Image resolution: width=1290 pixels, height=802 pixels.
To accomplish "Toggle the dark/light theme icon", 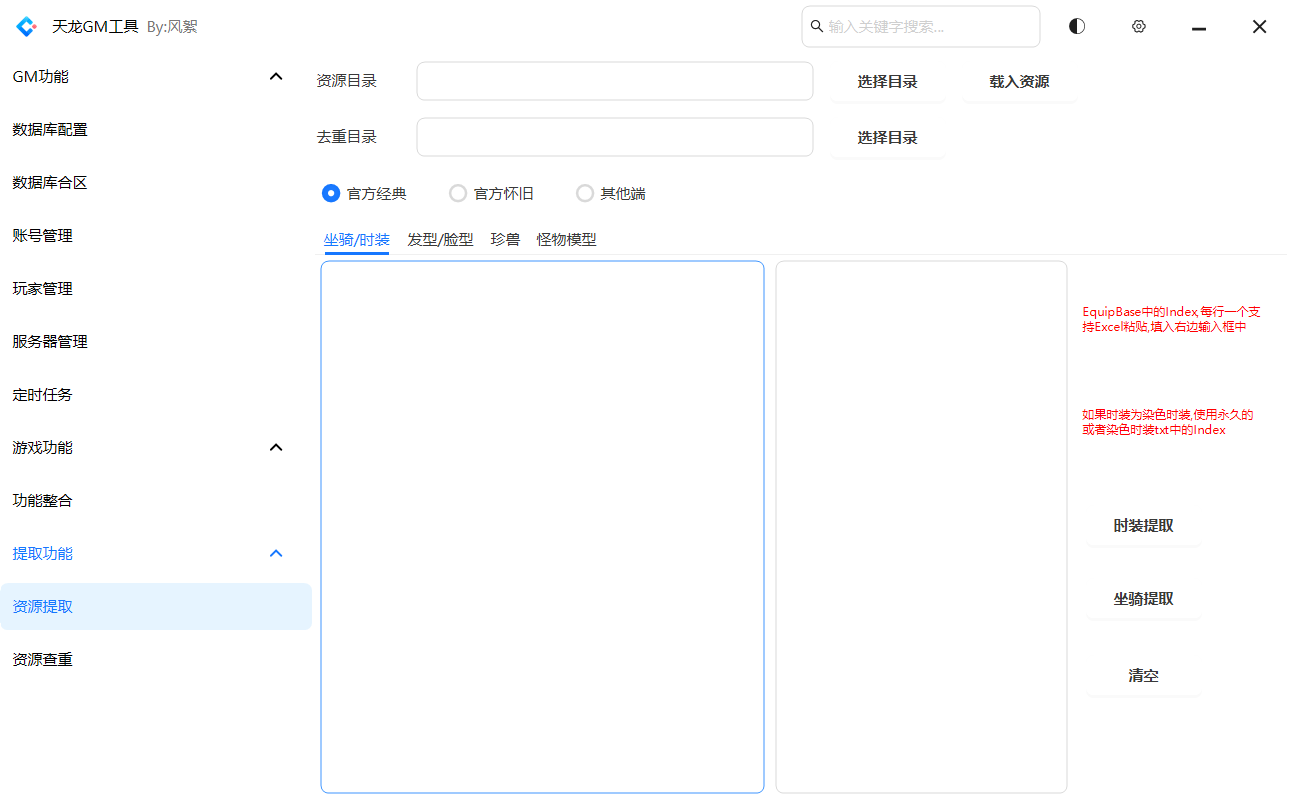I will click(x=1076, y=27).
